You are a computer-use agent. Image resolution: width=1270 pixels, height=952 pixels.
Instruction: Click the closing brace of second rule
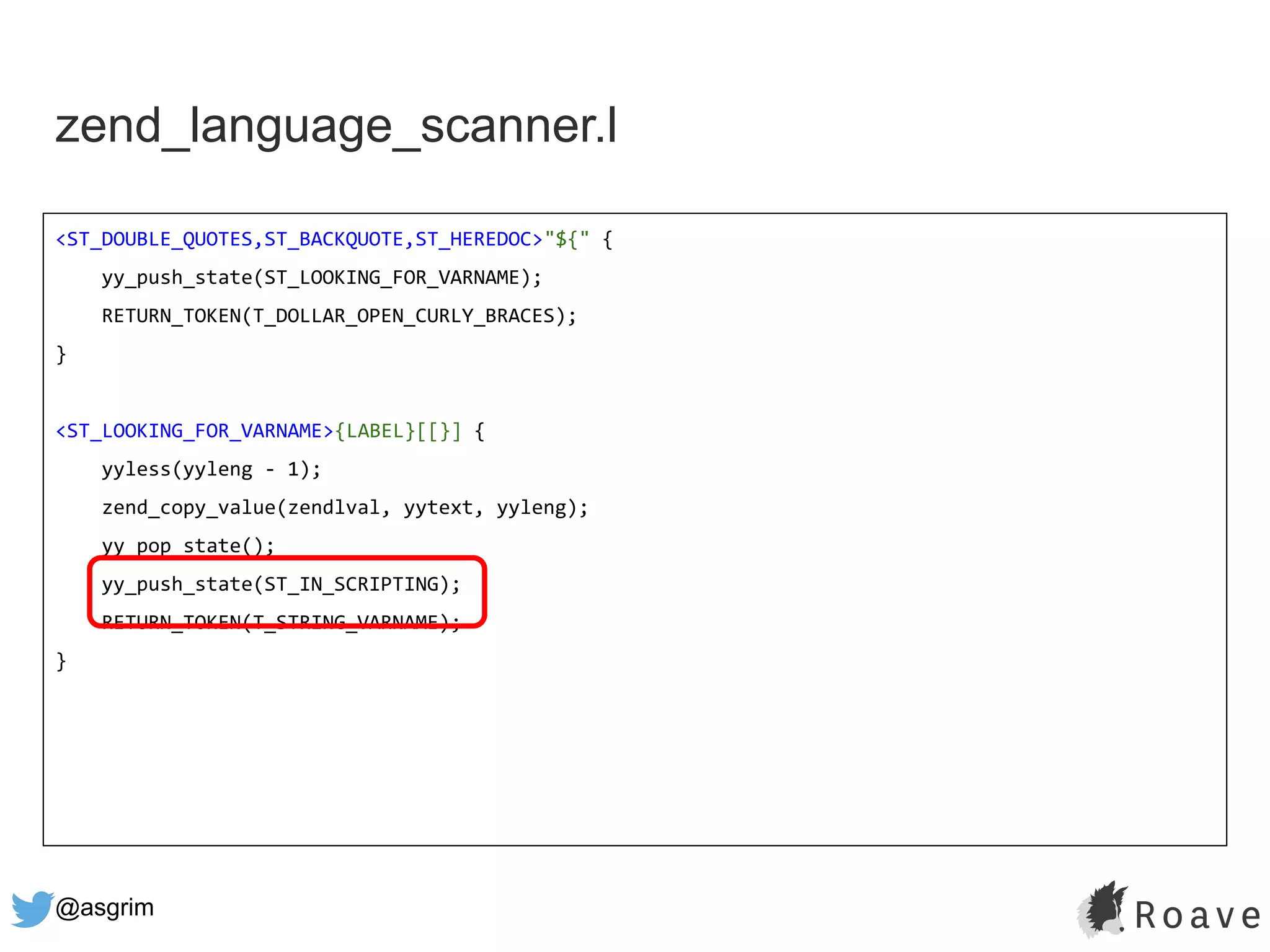(x=61, y=661)
